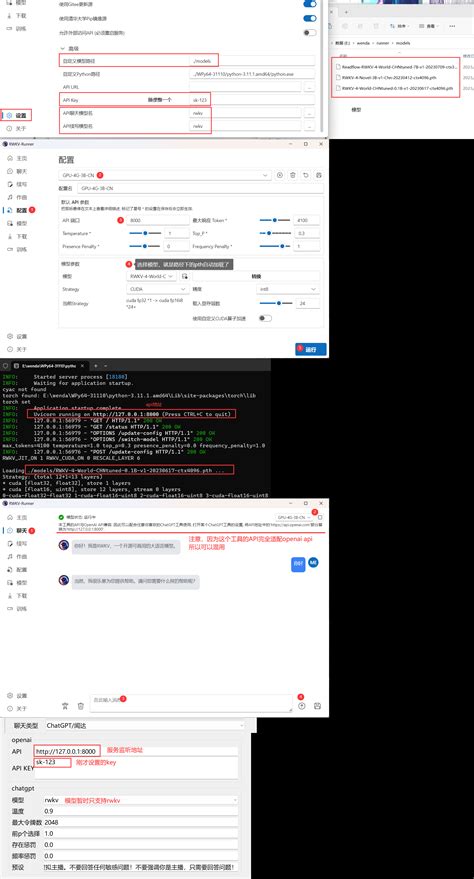Open the RWKV-4-World model dropdown
Viewport: 474px width, 879px height.
pyautogui.click(x=151, y=276)
